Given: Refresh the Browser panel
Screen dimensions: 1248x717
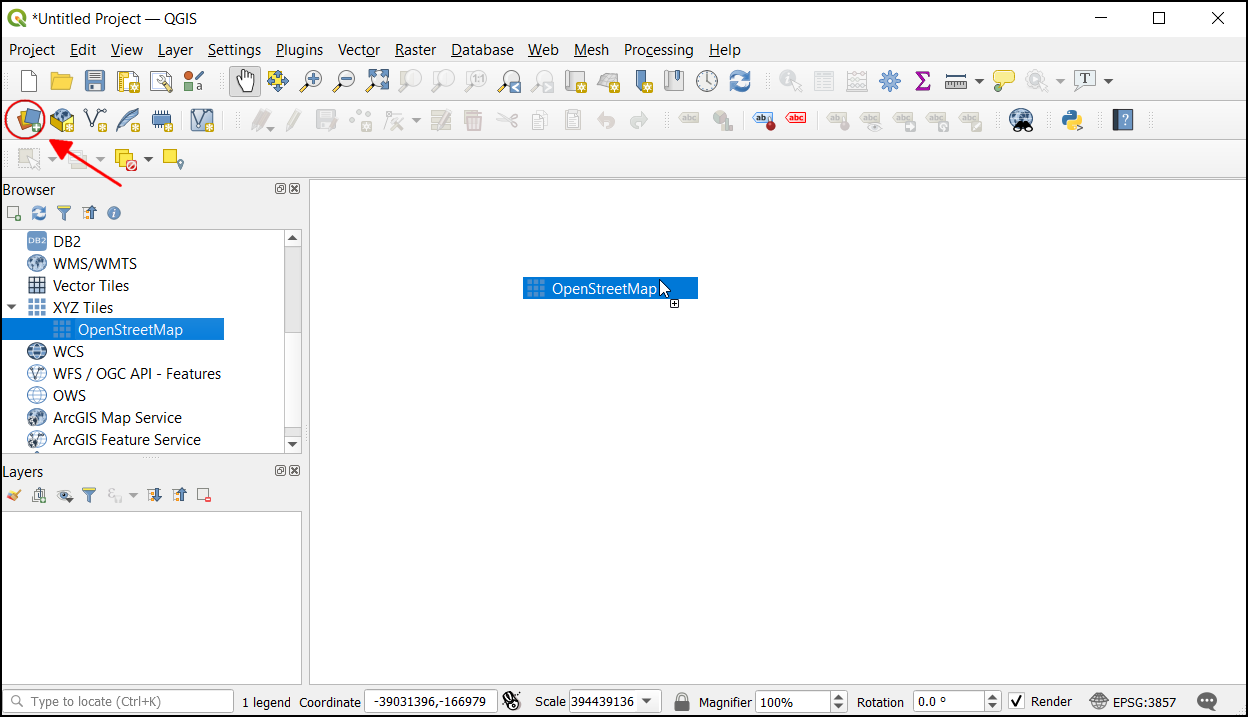Looking at the screenshot, I should click(x=39, y=213).
